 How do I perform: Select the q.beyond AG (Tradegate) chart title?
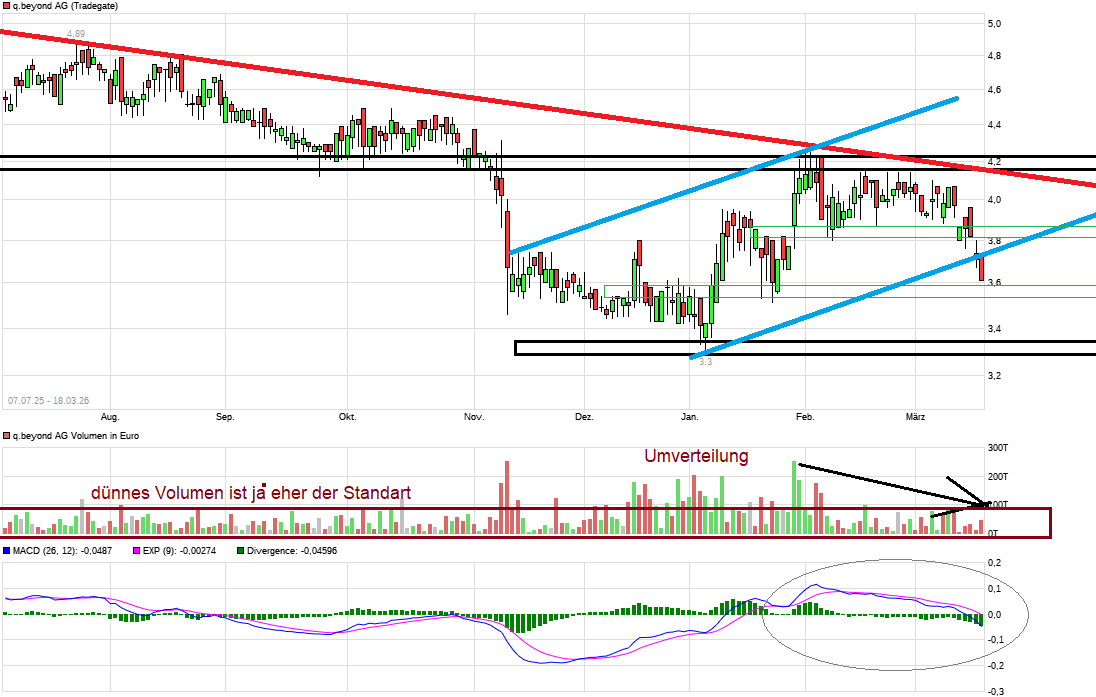click(x=61, y=6)
